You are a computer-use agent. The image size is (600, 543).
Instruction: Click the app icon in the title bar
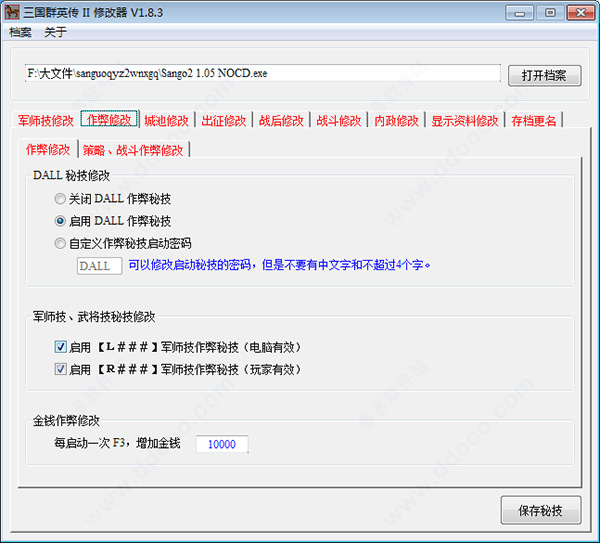(12, 12)
